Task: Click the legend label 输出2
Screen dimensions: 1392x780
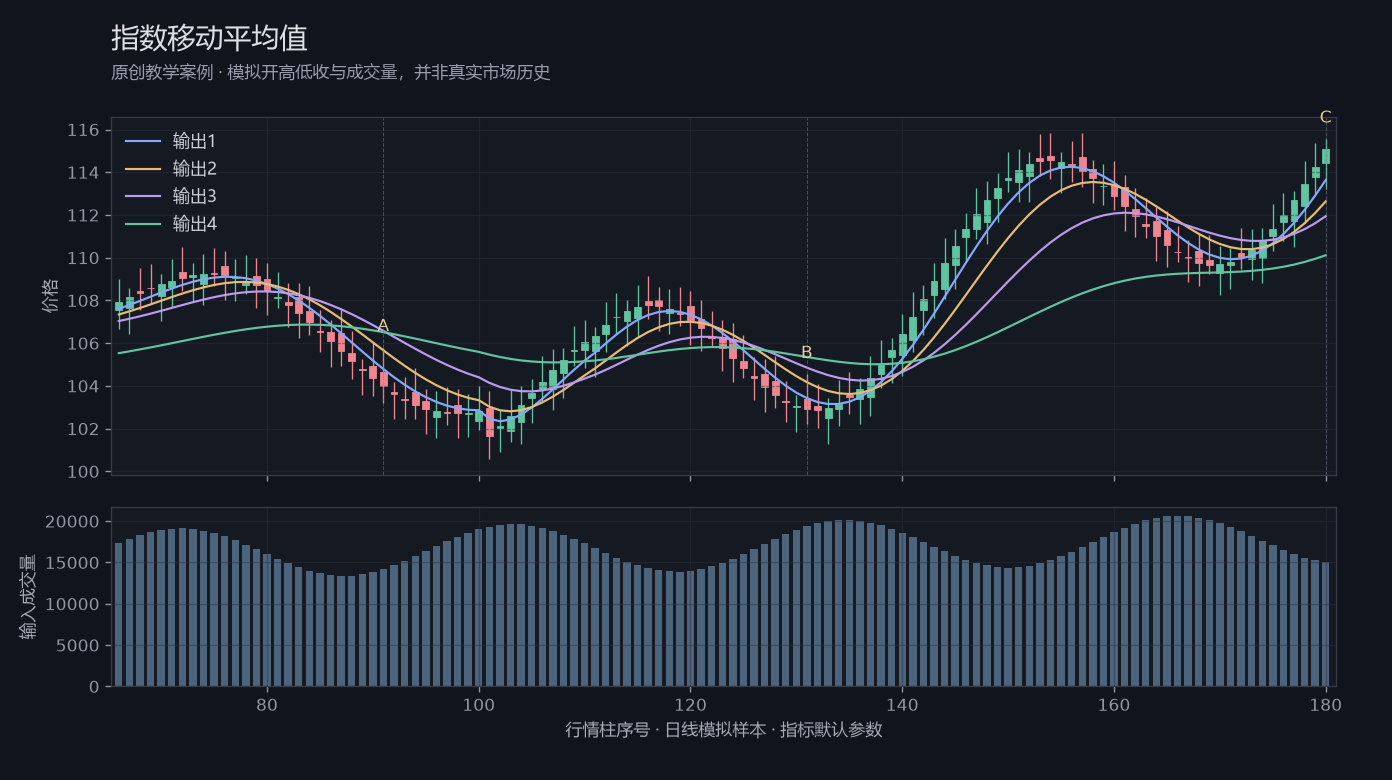Action: [x=194, y=169]
